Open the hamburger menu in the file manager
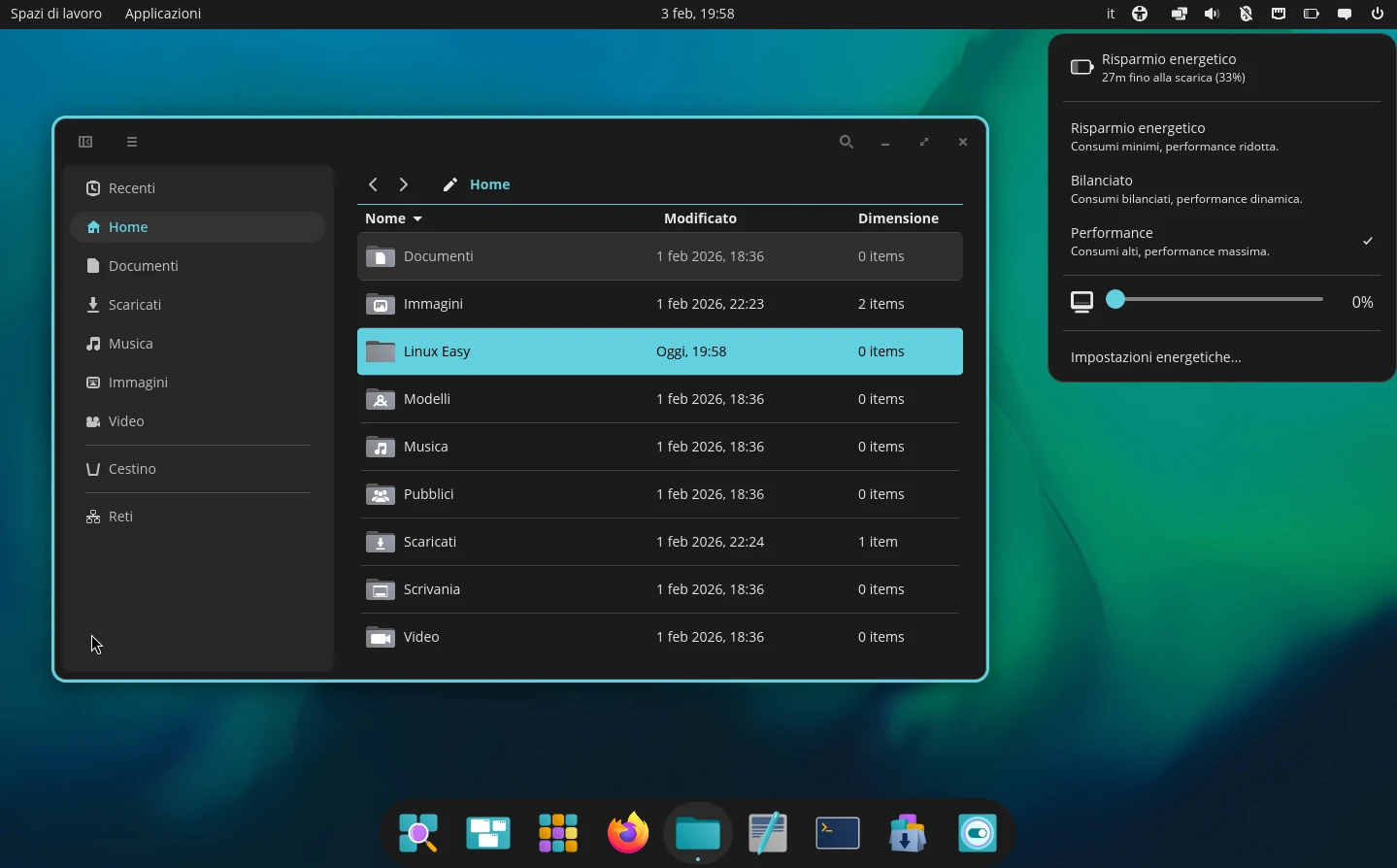Screen dimensions: 1397x868 pos(132,142)
